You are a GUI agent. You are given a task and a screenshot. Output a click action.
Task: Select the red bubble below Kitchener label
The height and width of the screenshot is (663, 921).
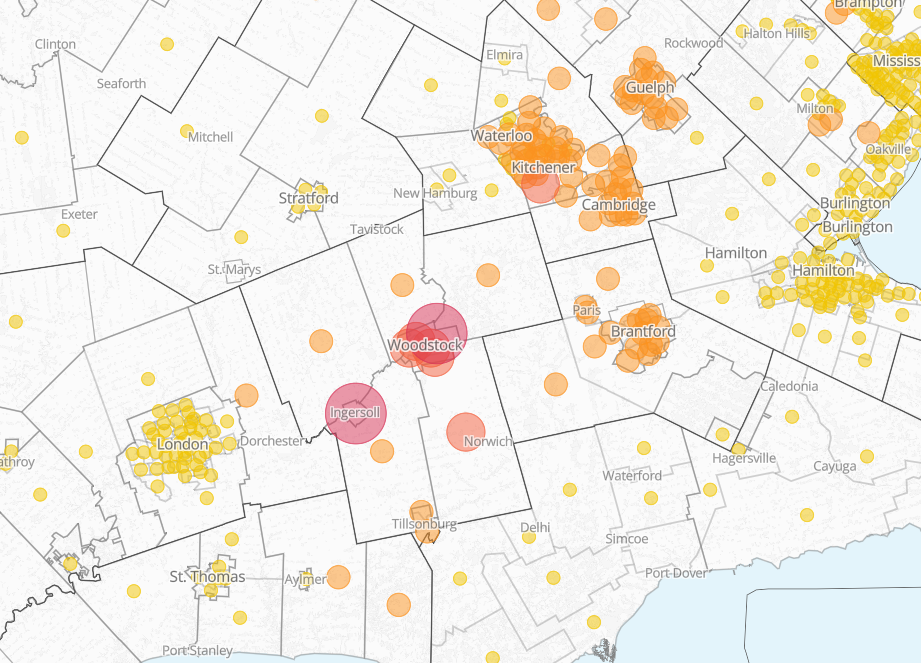click(541, 185)
